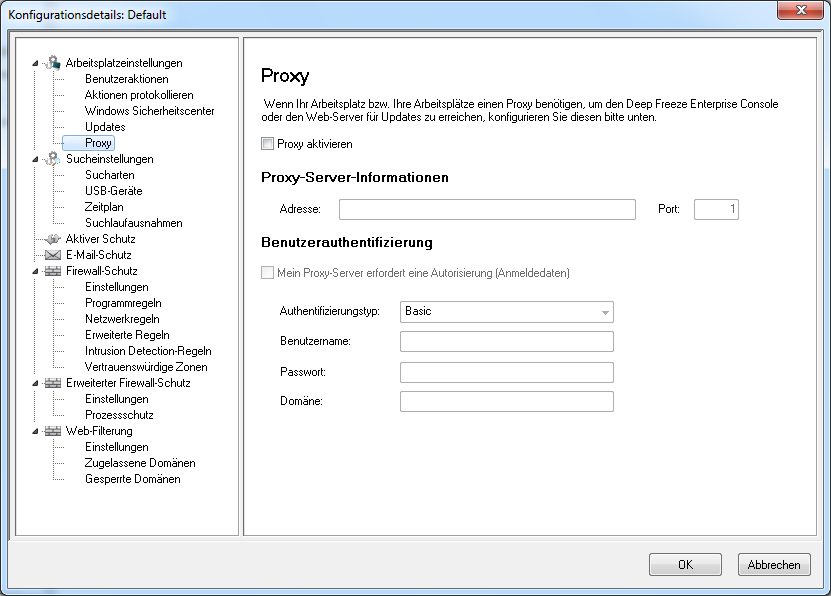Image resolution: width=831 pixels, height=596 pixels.
Task: Enable the Proxy aktivieren checkbox
Action: coord(268,144)
